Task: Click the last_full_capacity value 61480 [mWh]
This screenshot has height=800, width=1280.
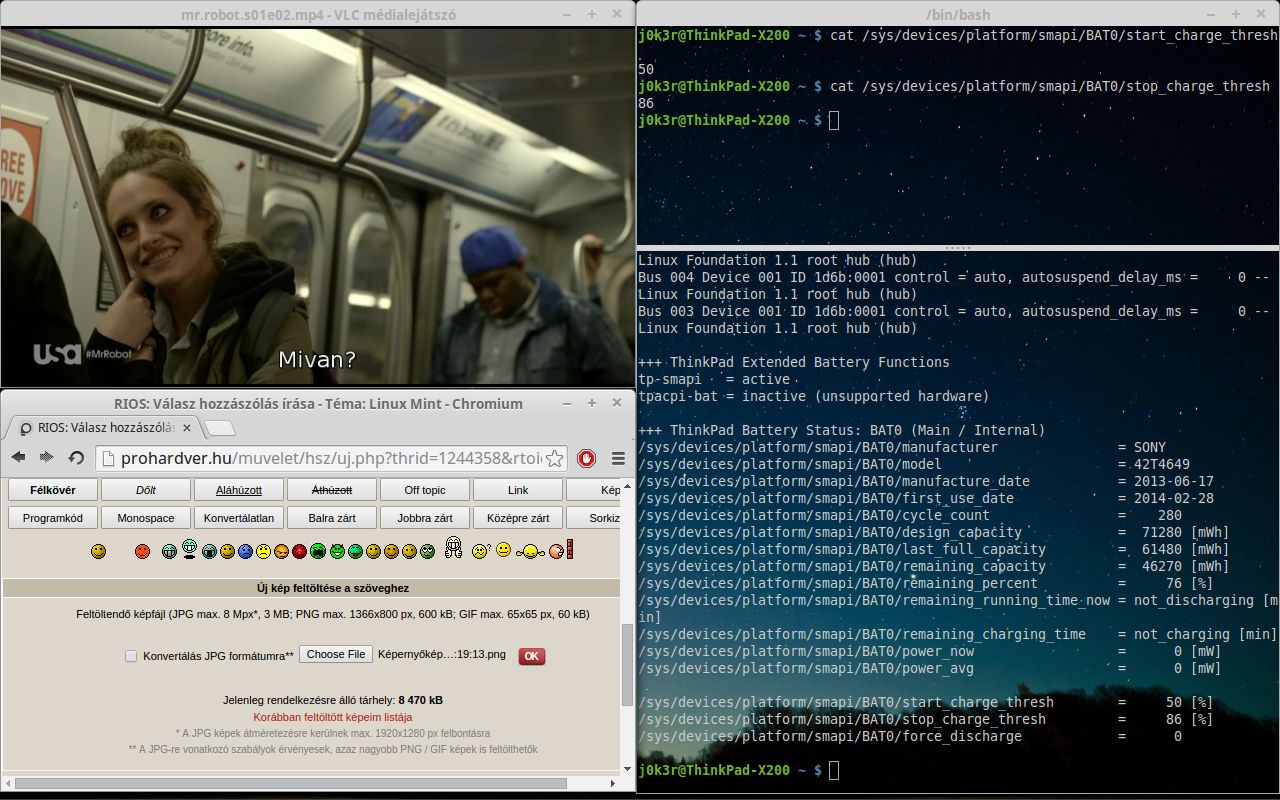Action: (1186, 549)
